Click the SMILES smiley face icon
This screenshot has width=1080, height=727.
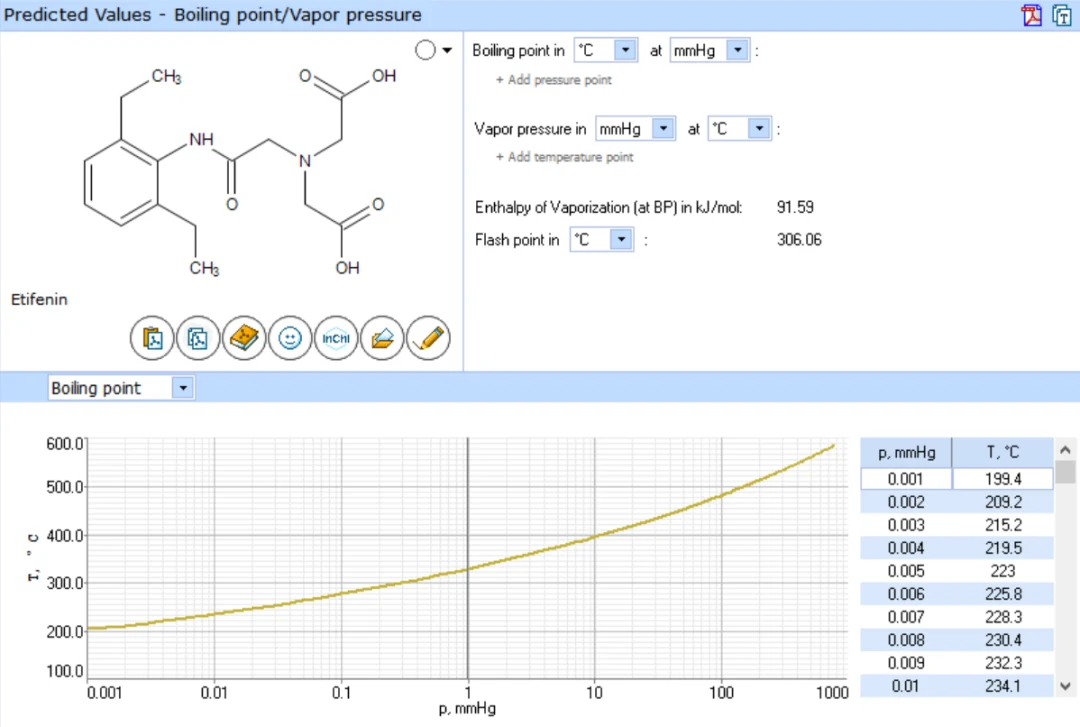[x=290, y=338]
